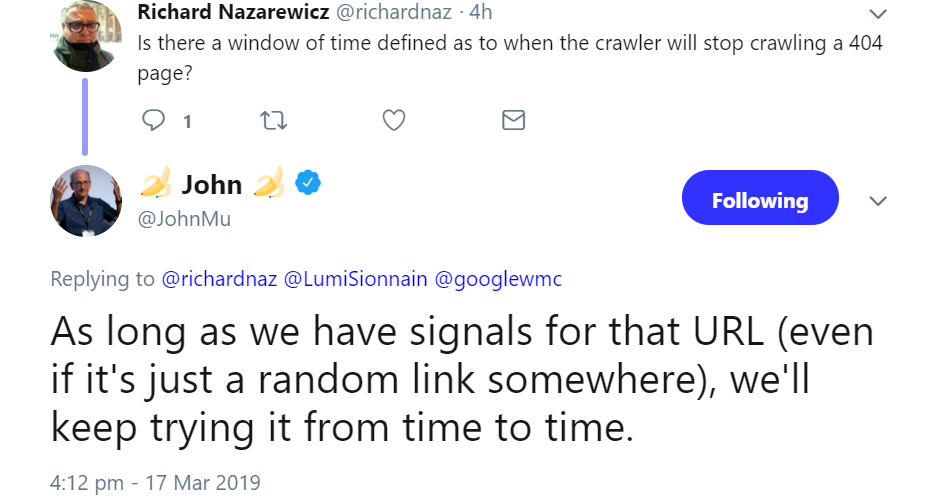Open Richard Nazarewicz's profile picture
Viewport: 939px width, 503px height.
pyautogui.click(x=85, y=36)
